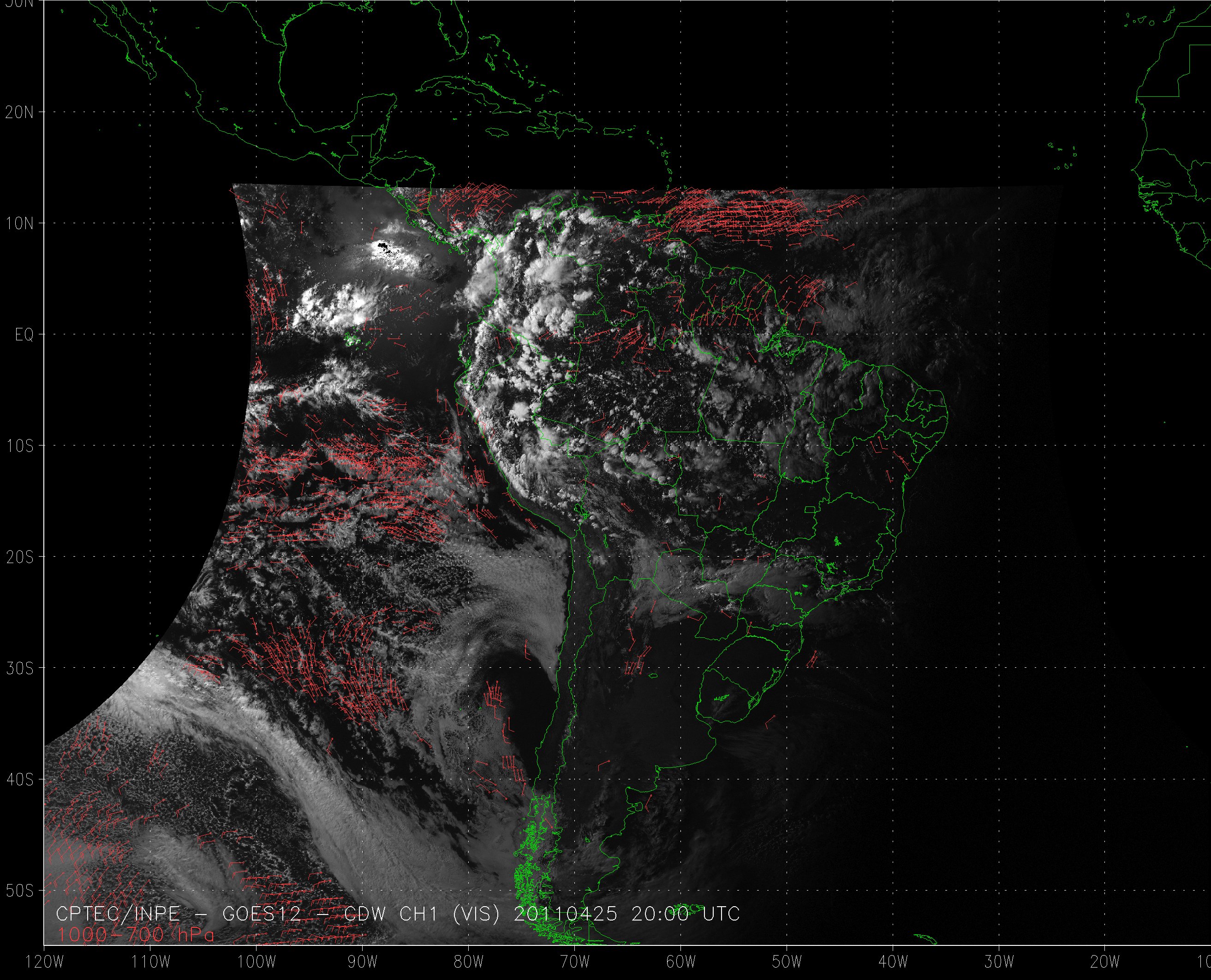Click the 70W longitude label
This screenshot has width=1211, height=980.
click(575, 962)
